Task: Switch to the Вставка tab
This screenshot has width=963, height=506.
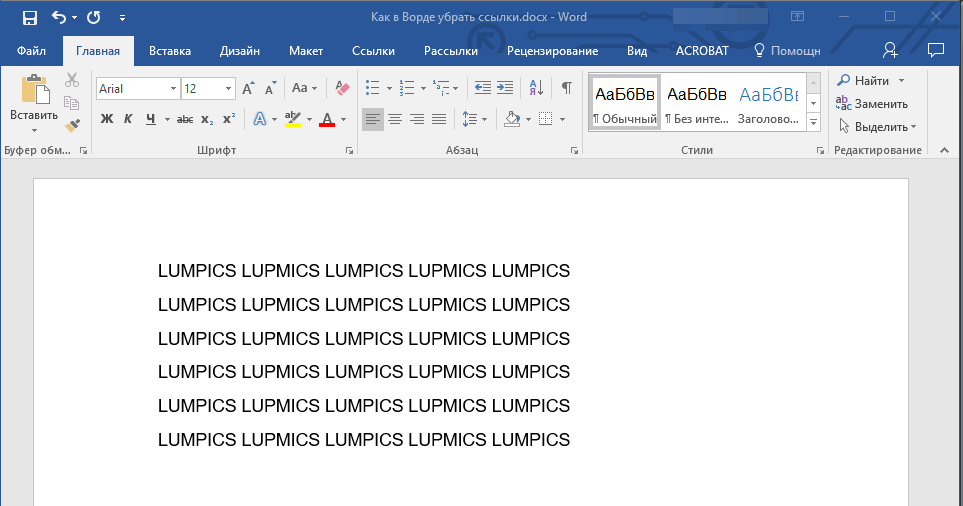Action: (170, 51)
